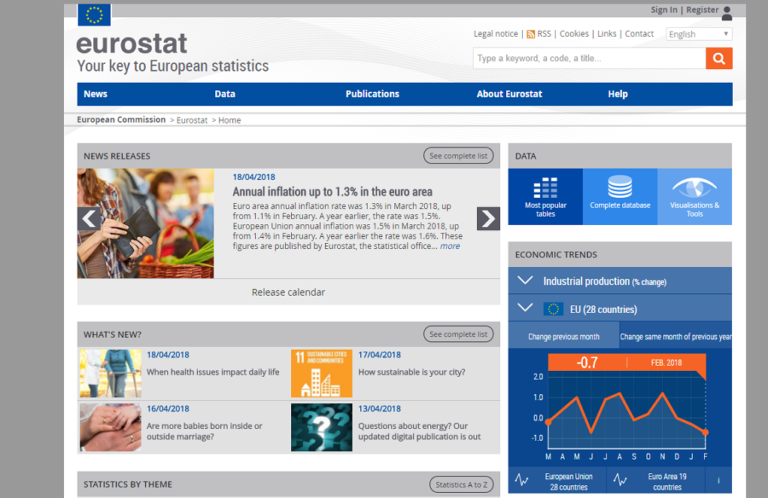Viewport: 768px width, 498px height.
Task: Open health issues article thumbnail
Action: (x=111, y=373)
